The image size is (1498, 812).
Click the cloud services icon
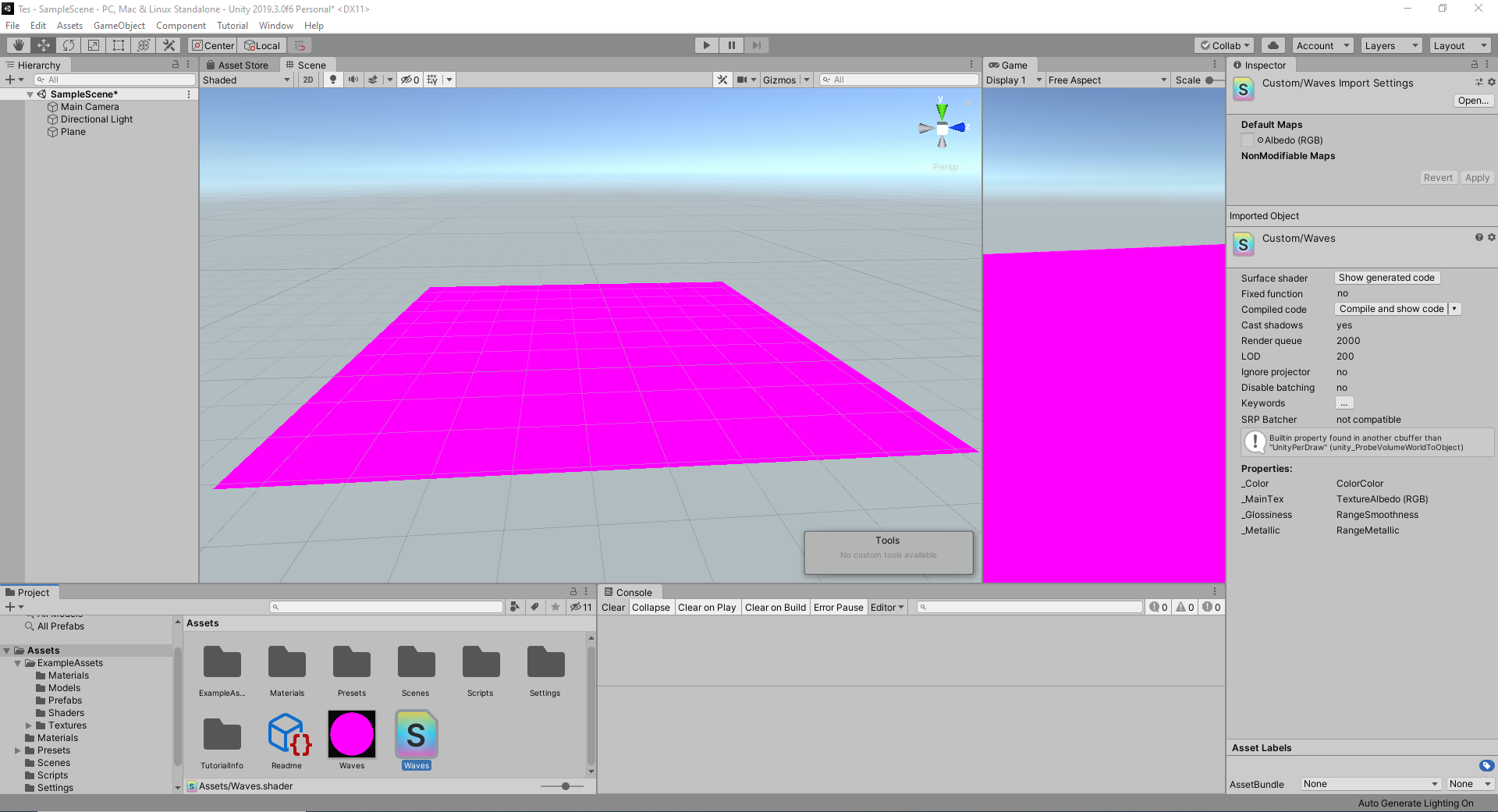coord(1273,45)
